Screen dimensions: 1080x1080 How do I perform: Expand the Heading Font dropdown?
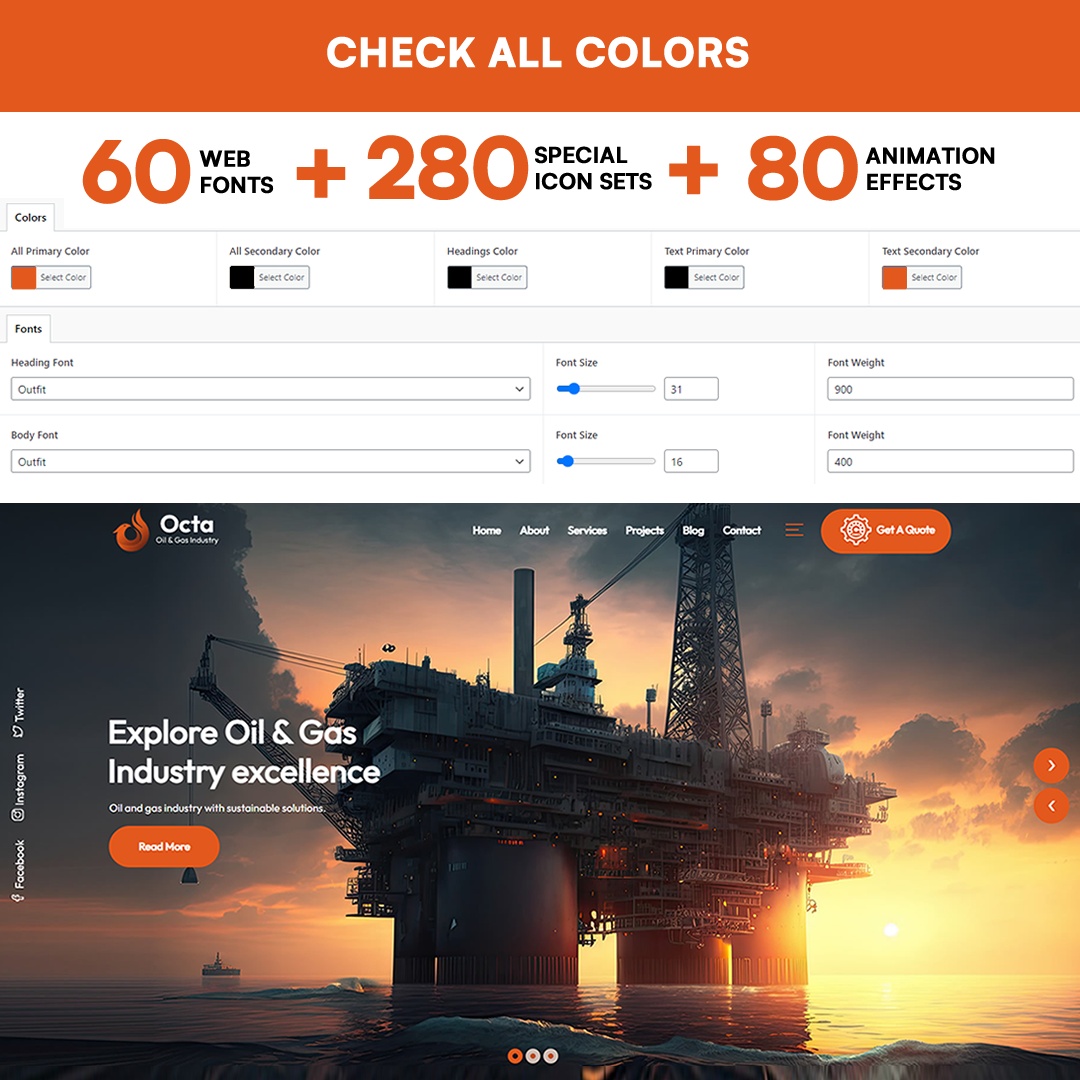(x=270, y=389)
